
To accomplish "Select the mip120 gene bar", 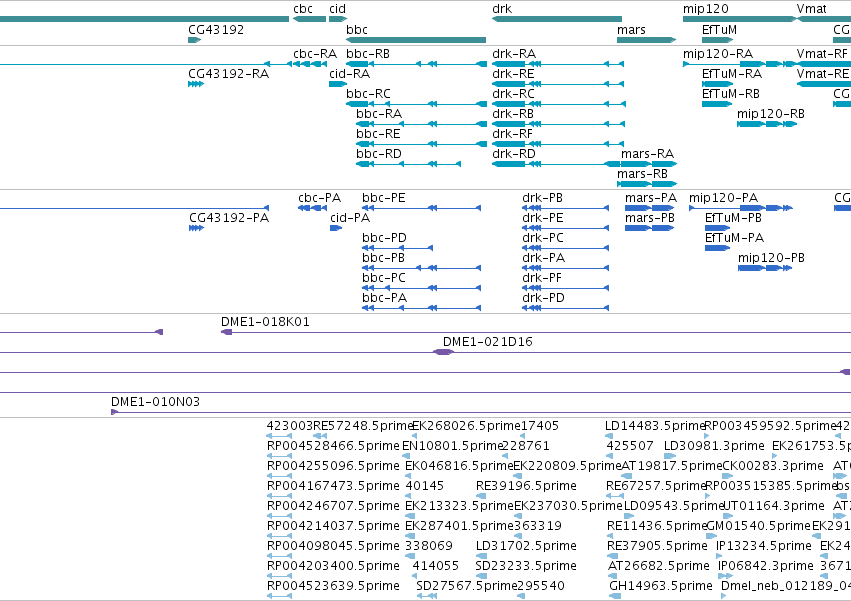I will coord(739,19).
